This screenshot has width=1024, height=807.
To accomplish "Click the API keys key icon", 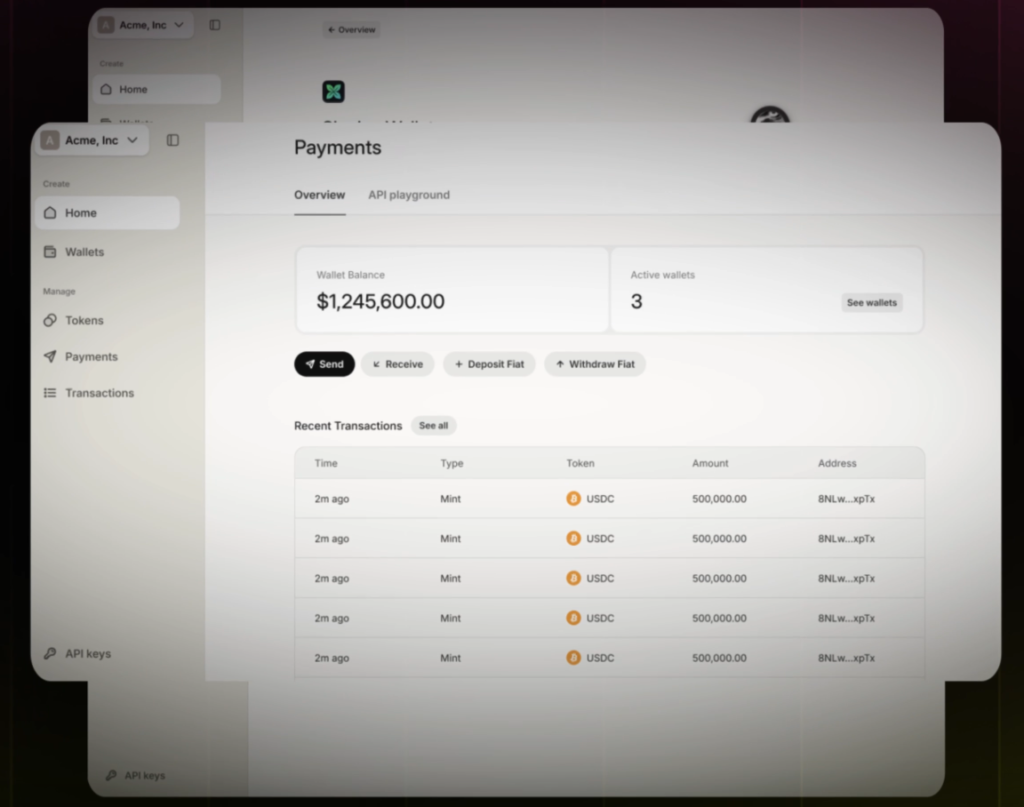I will pyautogui.click(x=49, y=653).
